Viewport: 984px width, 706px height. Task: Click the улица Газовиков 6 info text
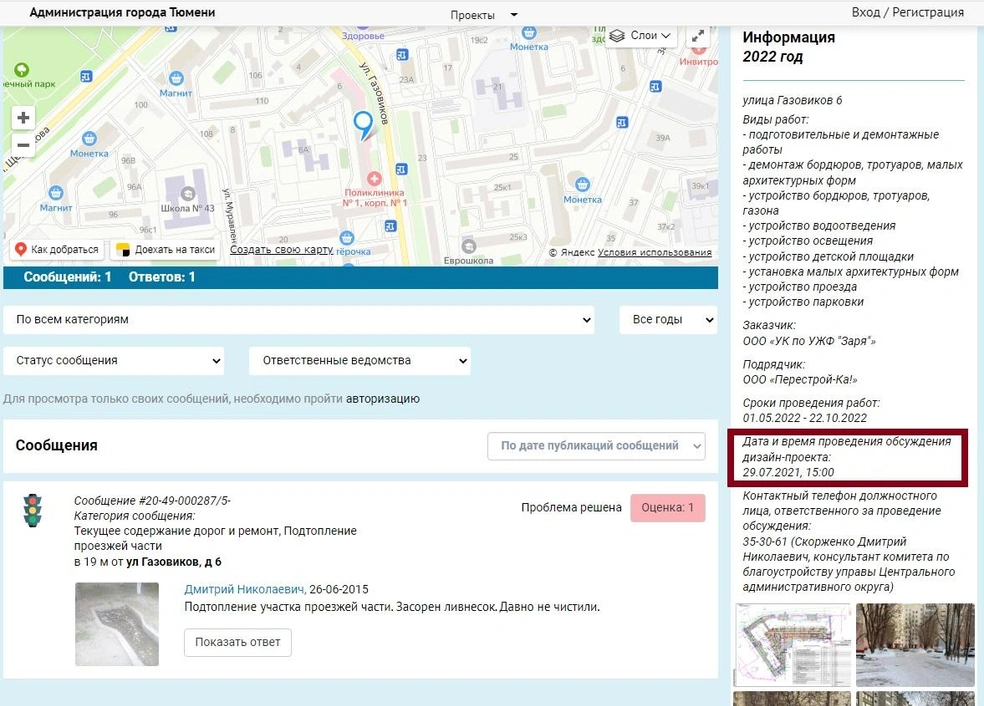[793, 100]
